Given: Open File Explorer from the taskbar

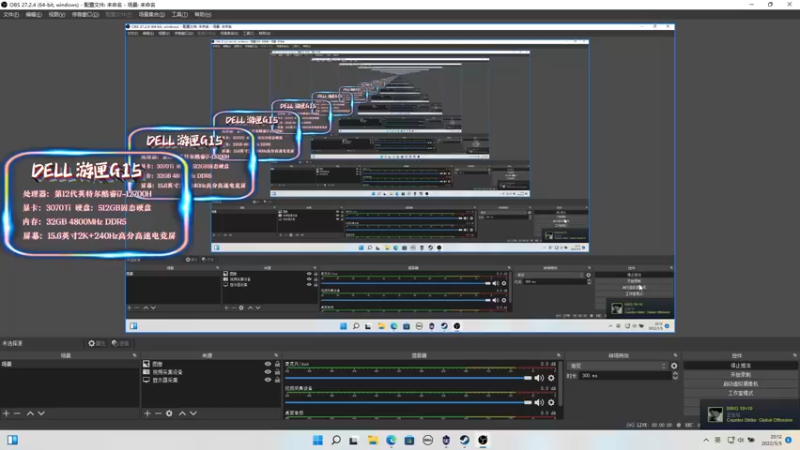Looking at the screenshot, I should (372, 440).
